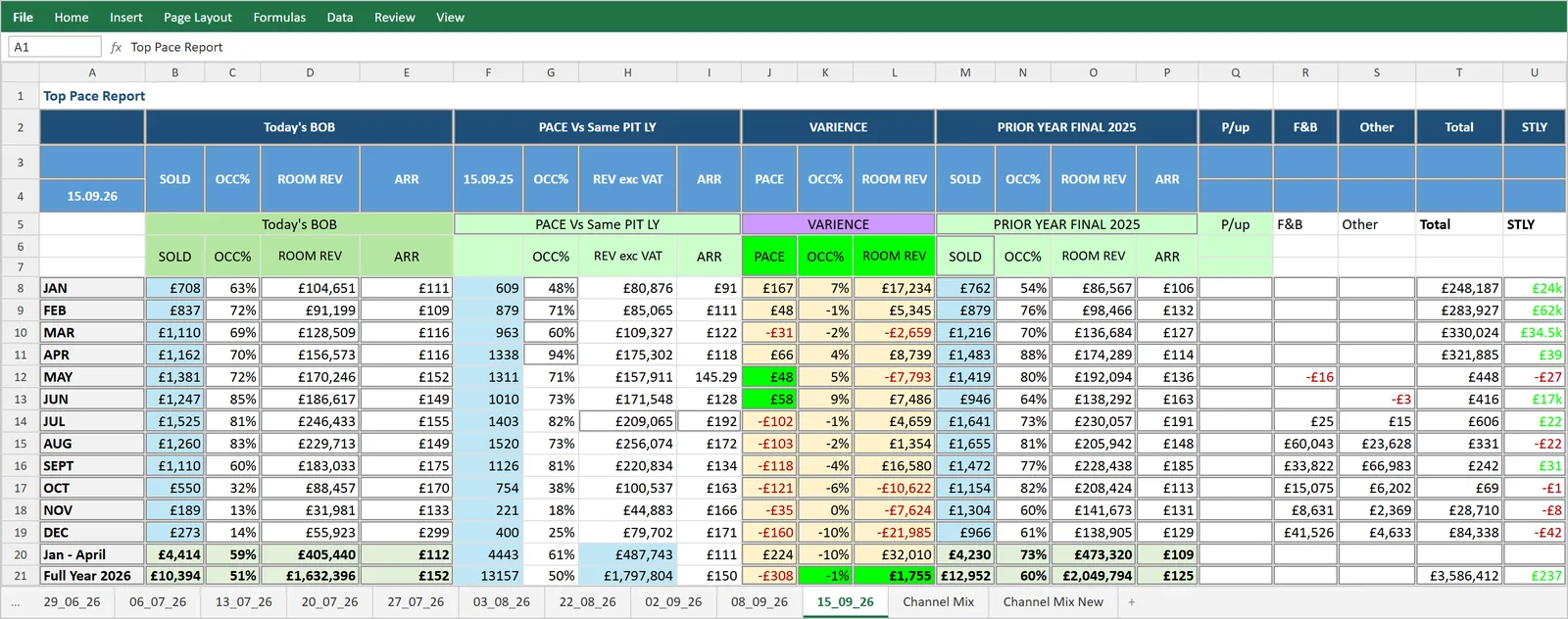
Task: Click the dark blue Today's BOB header
Action: coord(299,127)
